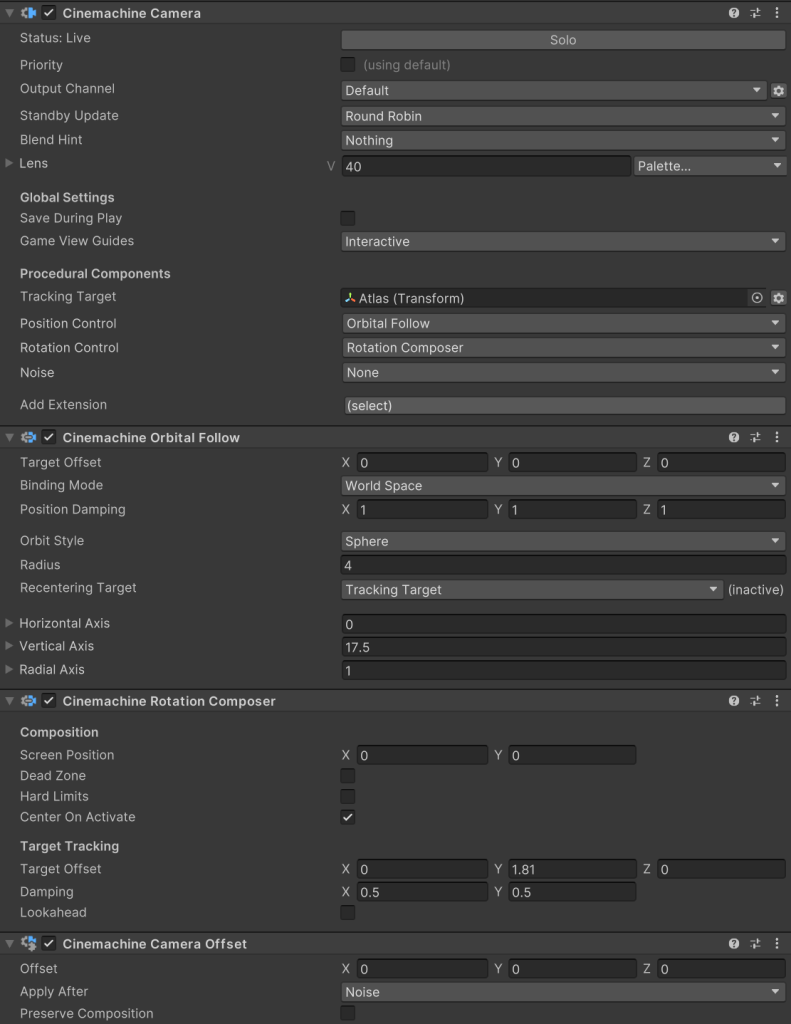The image size is (791, 1024).
Task: Uncheck Center On Activate
Action: pos(348,817)
